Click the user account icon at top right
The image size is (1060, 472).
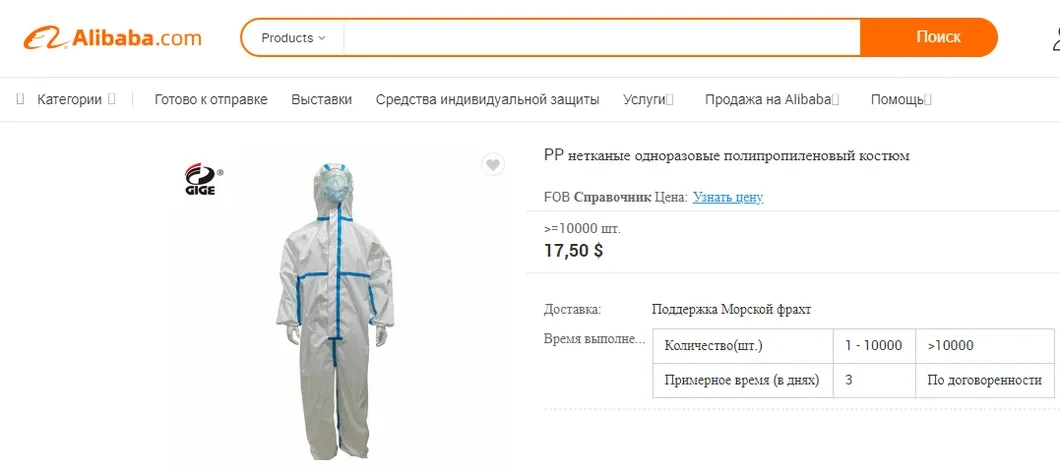(1055, 38)
